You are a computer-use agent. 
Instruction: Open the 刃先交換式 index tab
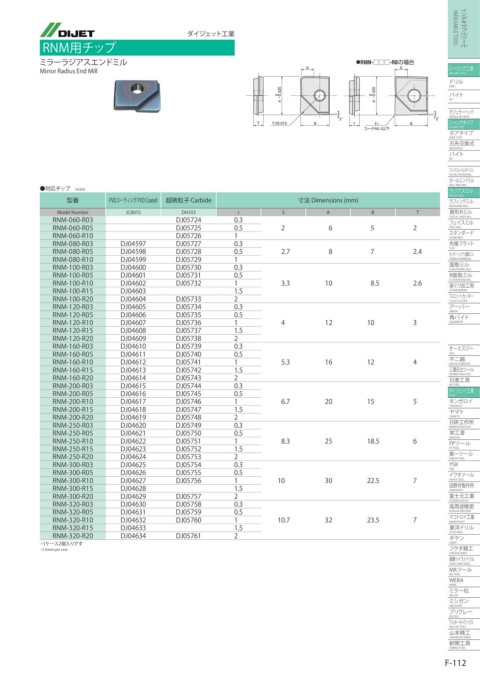click(x=464, y=145)
